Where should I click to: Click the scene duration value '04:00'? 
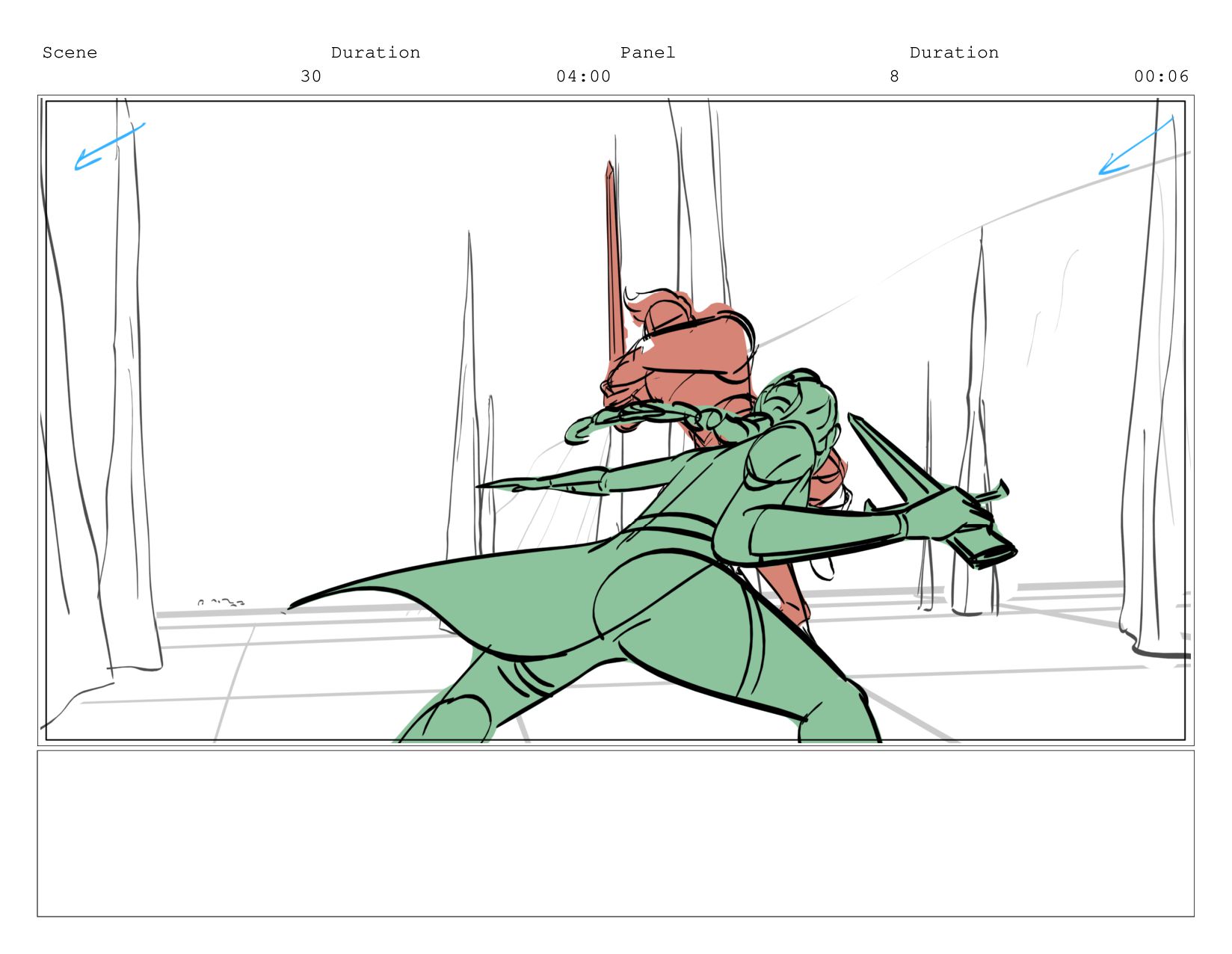click(583, 76)
